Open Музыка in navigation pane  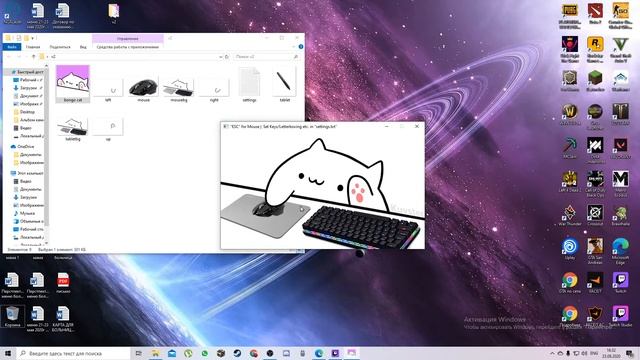24,213
